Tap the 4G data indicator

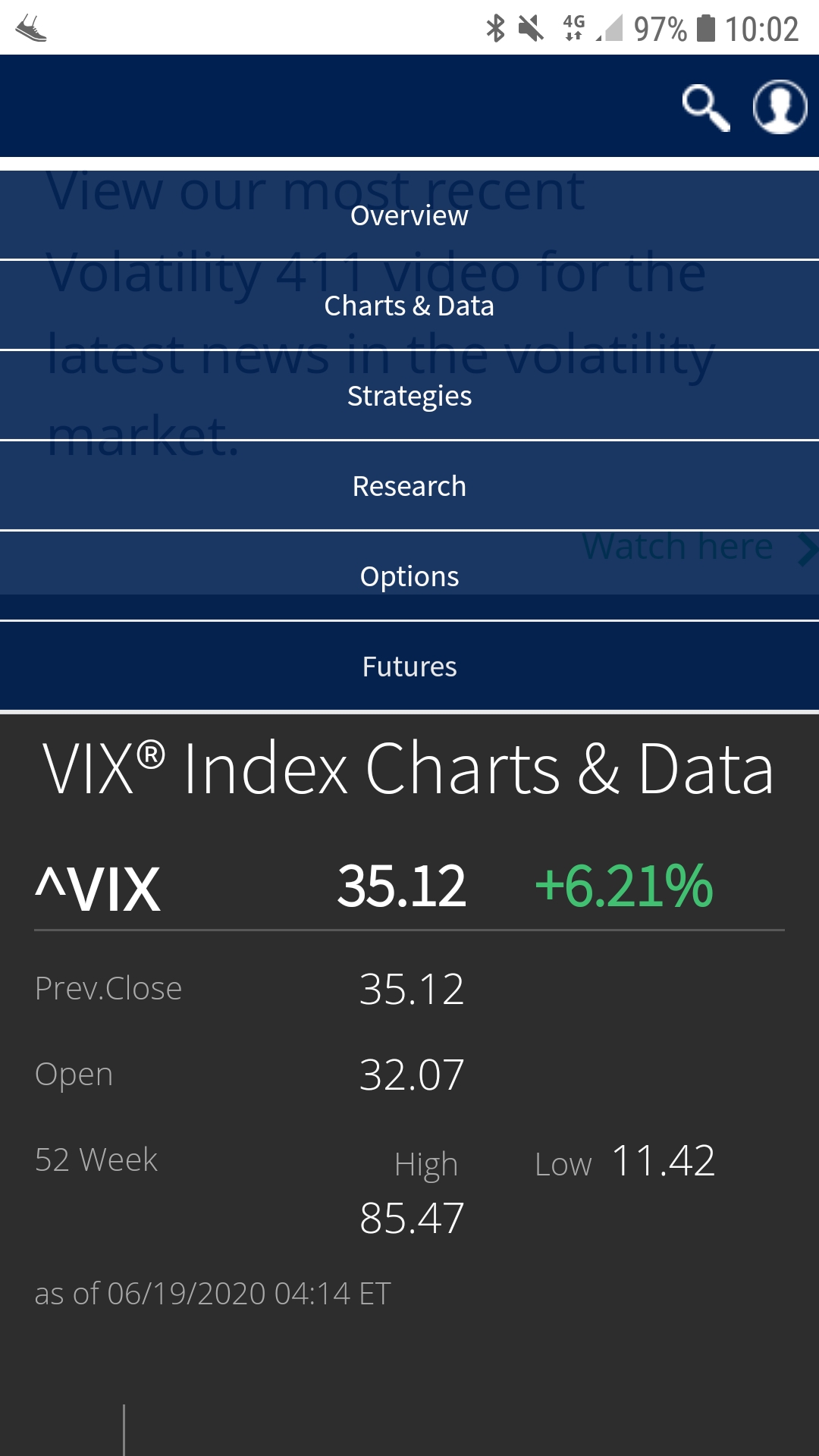(x=574, y=28)
